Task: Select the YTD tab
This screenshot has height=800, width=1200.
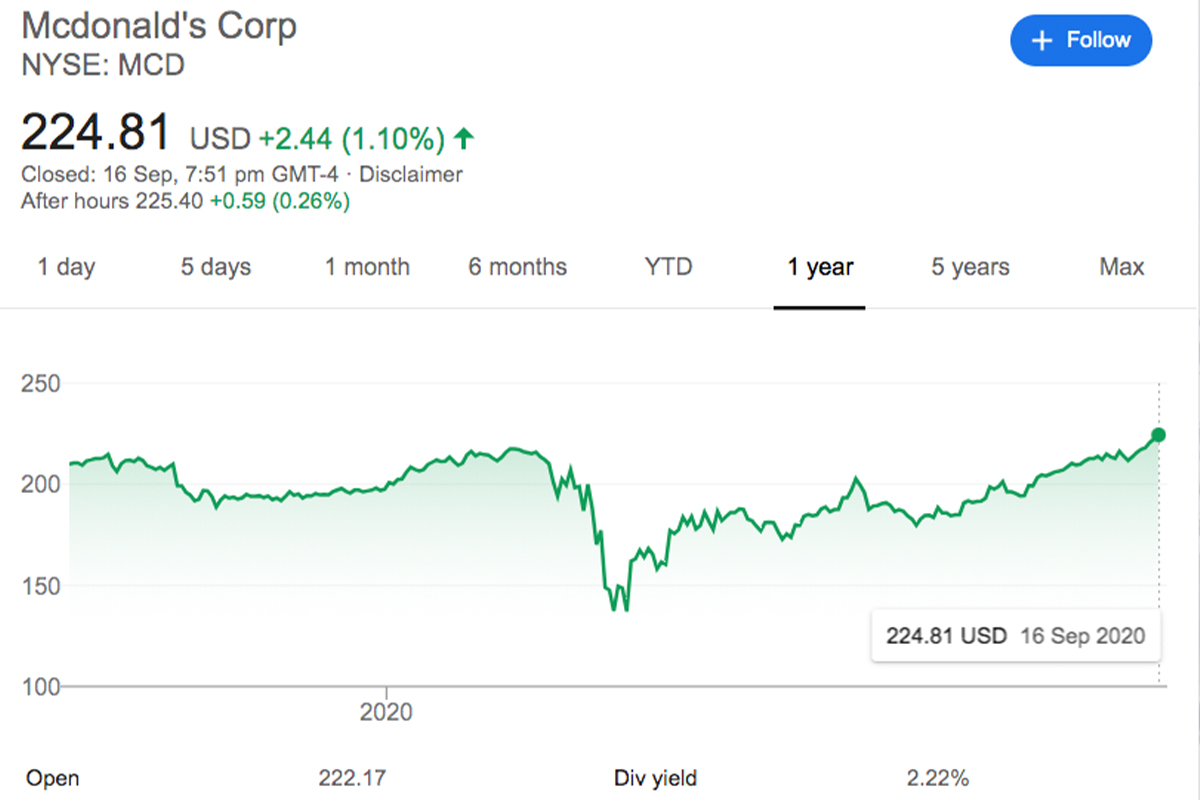Action: (x=669, y=267)
